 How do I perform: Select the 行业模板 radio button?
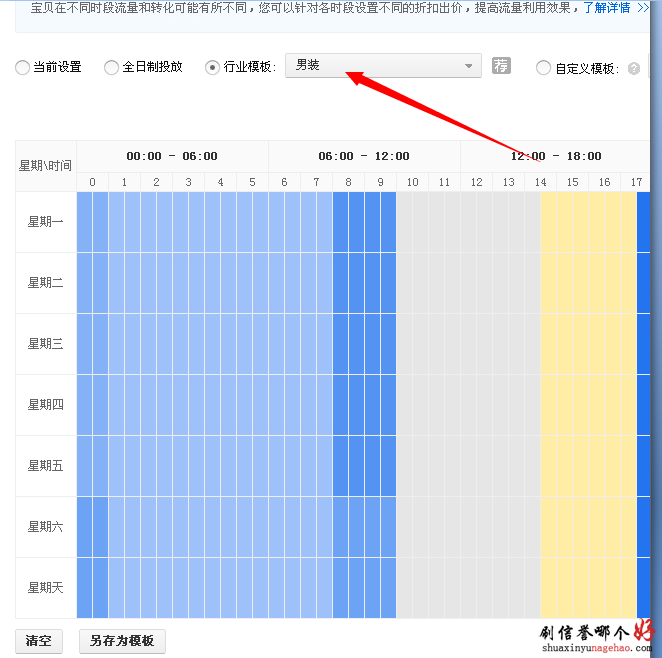coord(212,68)
